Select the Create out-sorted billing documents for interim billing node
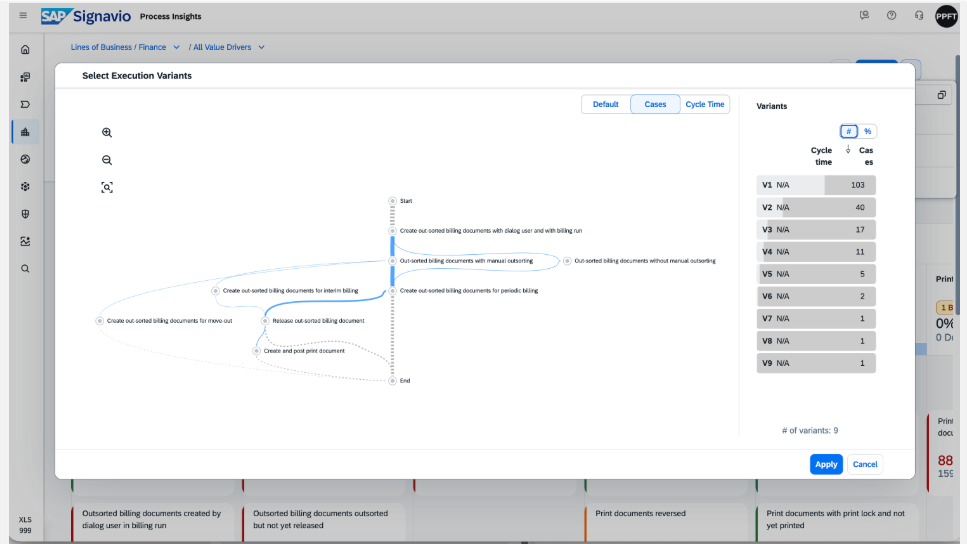Viewport: 967px width, 544px height. [x=215, y=291]
